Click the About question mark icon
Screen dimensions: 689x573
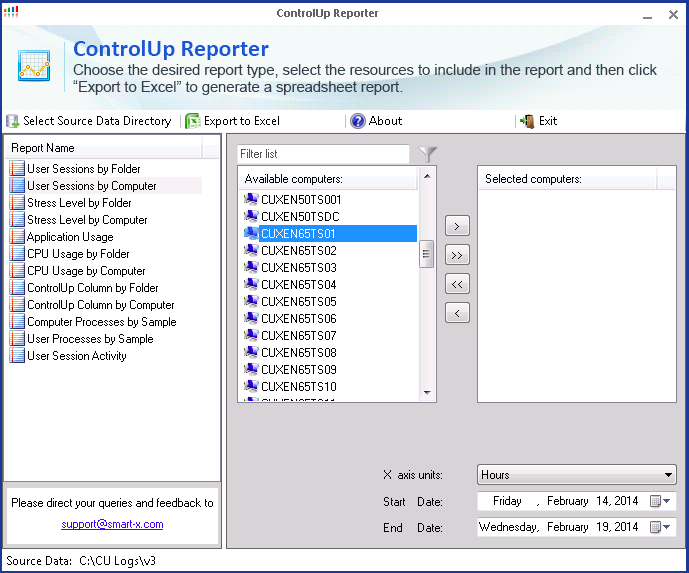[x=358, y=121]
